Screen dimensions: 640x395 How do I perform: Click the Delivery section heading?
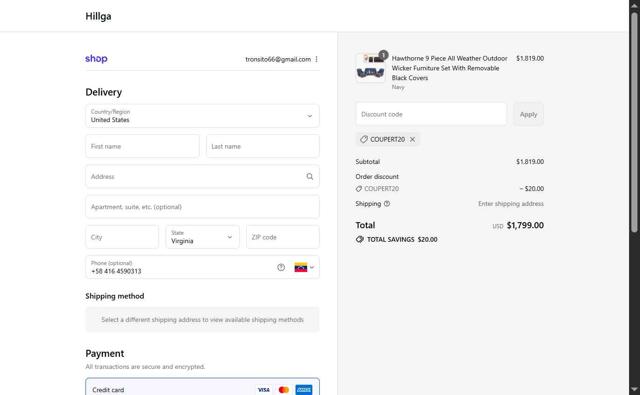point(104,92)
